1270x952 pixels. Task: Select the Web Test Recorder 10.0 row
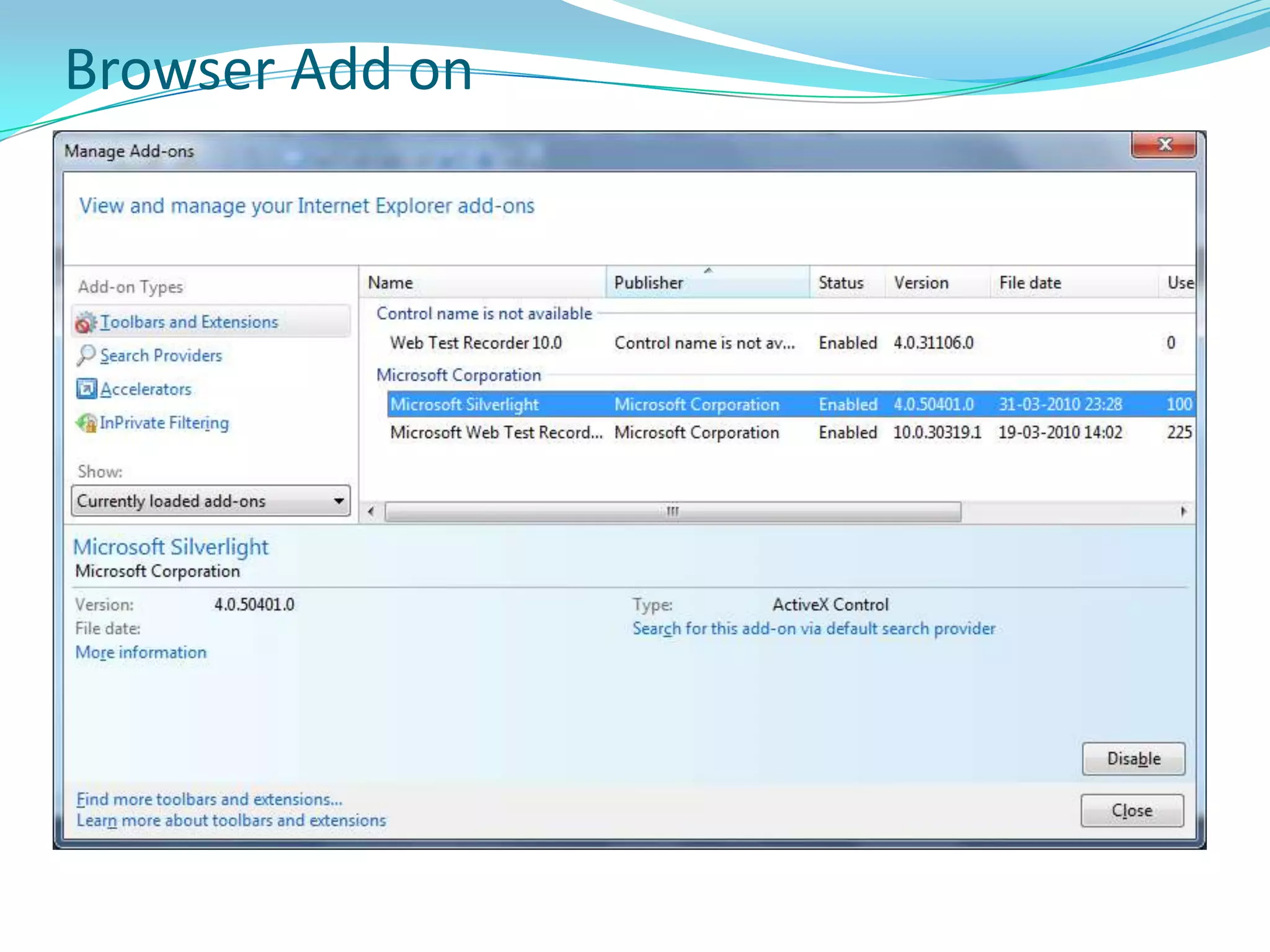click(476, 343)
